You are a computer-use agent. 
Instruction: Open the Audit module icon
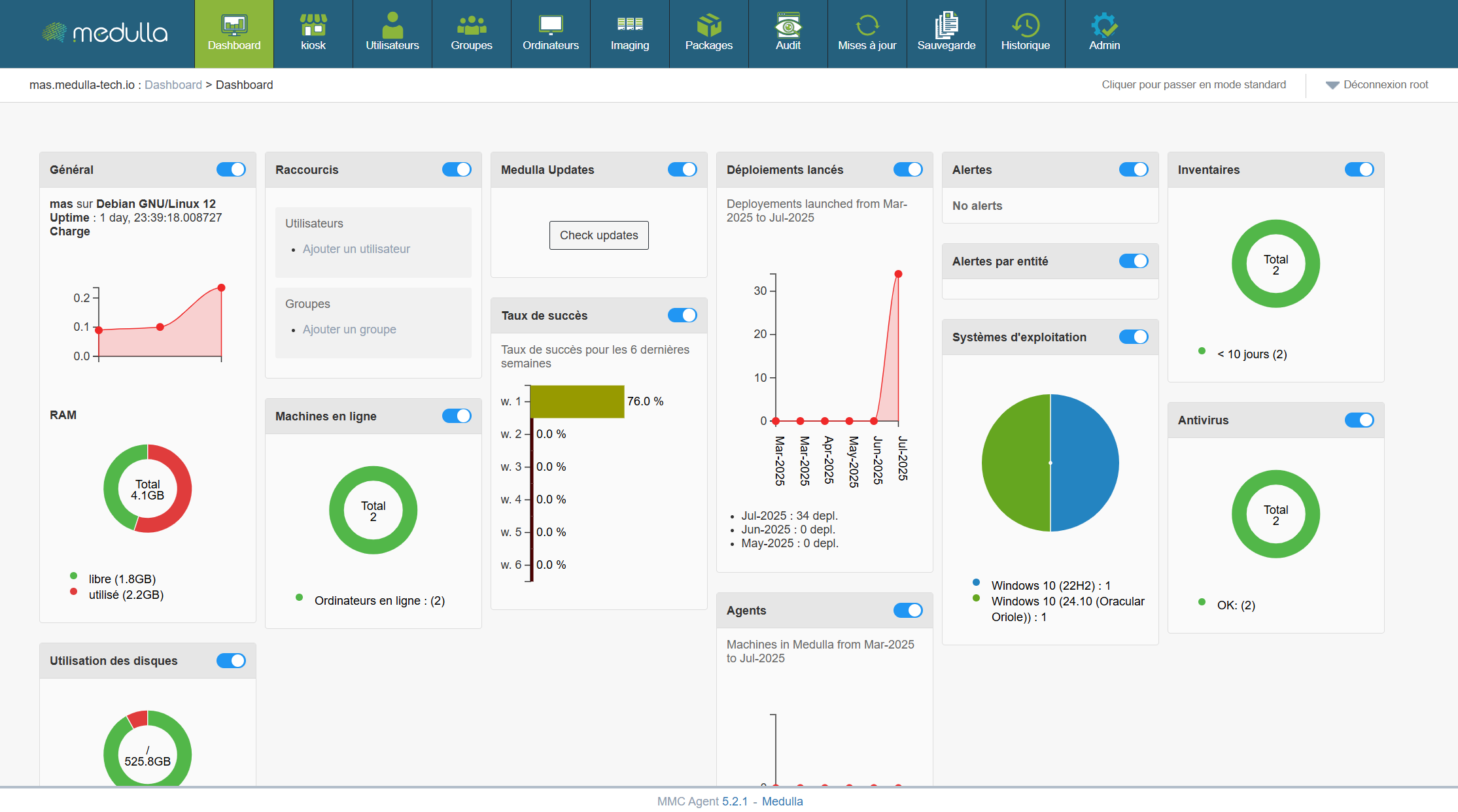(x=788, y=33)
